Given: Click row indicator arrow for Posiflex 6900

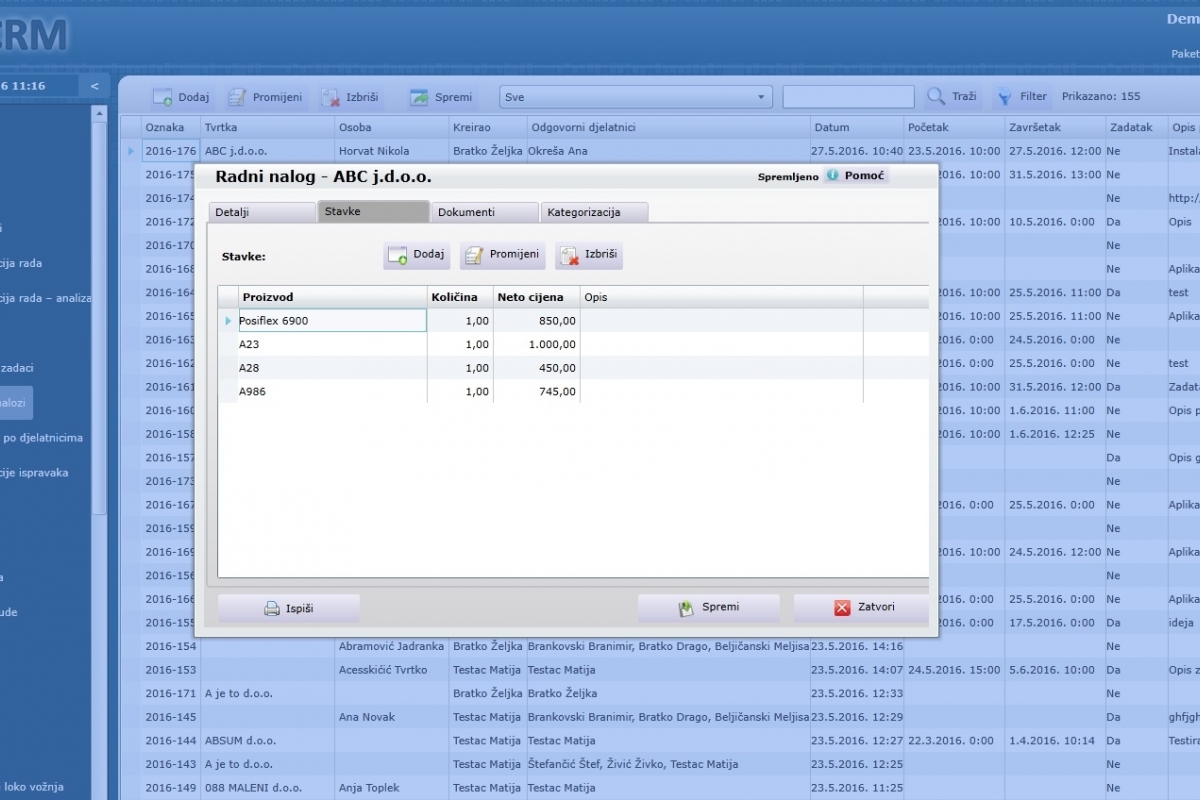Looking at the screenshot, I should point(228,321).
